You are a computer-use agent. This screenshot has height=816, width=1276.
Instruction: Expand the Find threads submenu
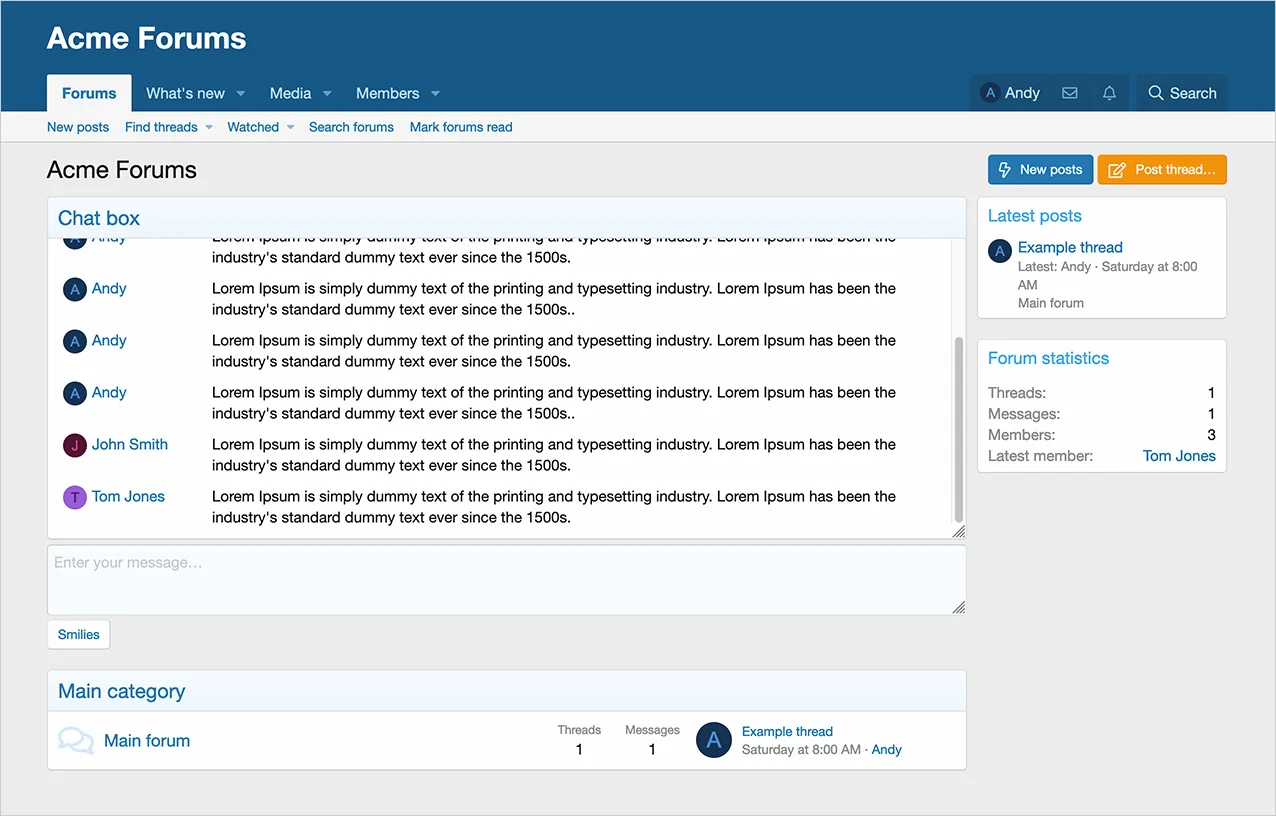(x=209, y=128)
